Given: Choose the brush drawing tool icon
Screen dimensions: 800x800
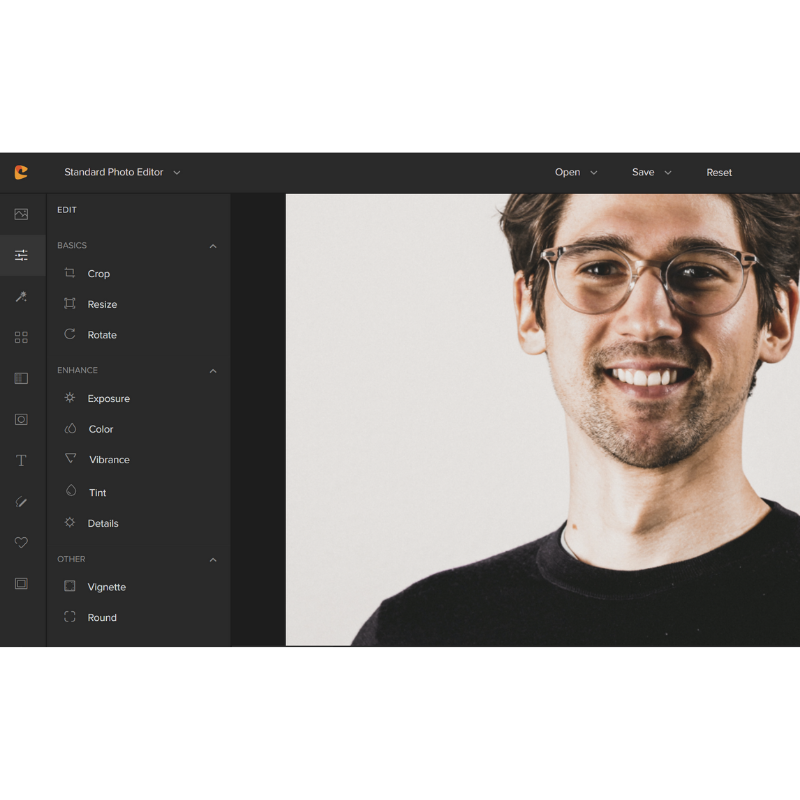Looking at the screenshot, I should click(21, 501).
